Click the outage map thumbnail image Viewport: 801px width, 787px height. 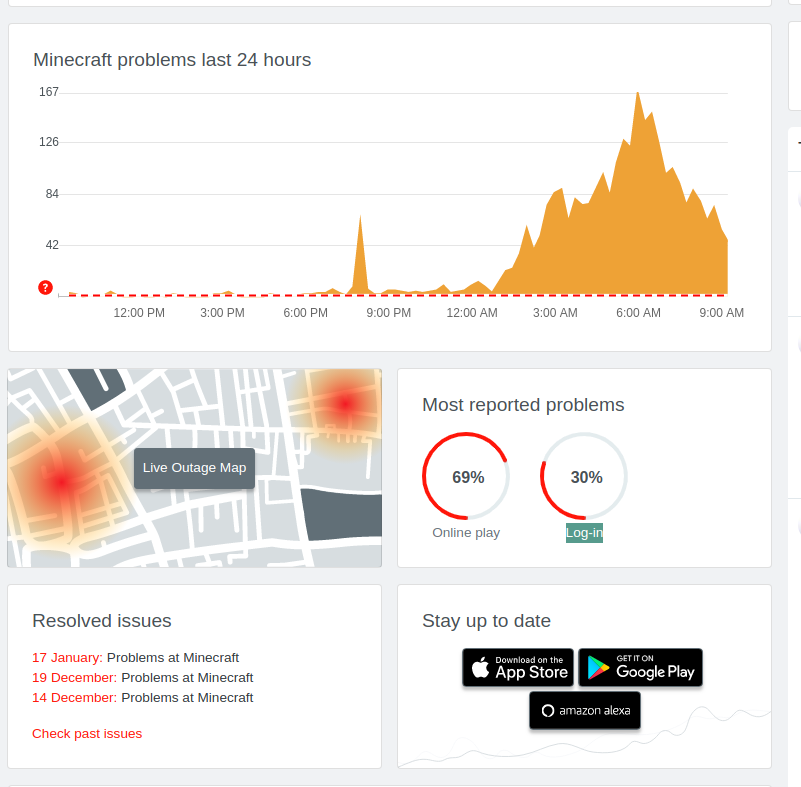coord(195,468)
